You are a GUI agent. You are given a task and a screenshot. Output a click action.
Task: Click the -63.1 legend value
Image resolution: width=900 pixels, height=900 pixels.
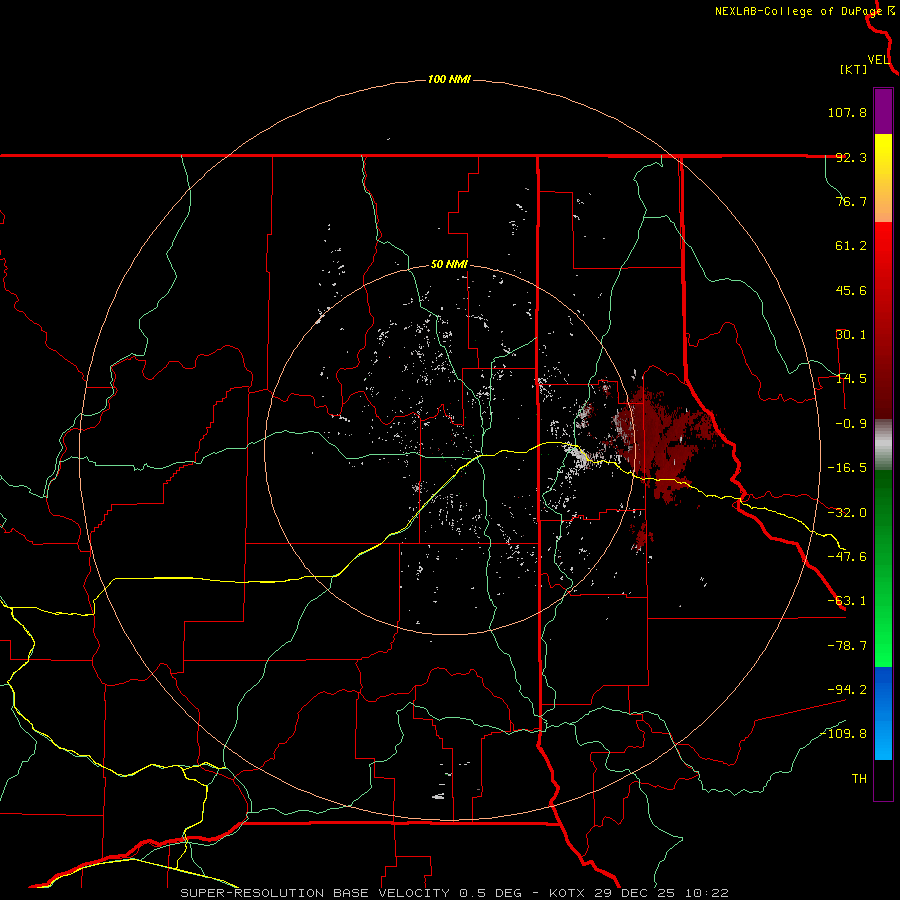tap(847, 601)
